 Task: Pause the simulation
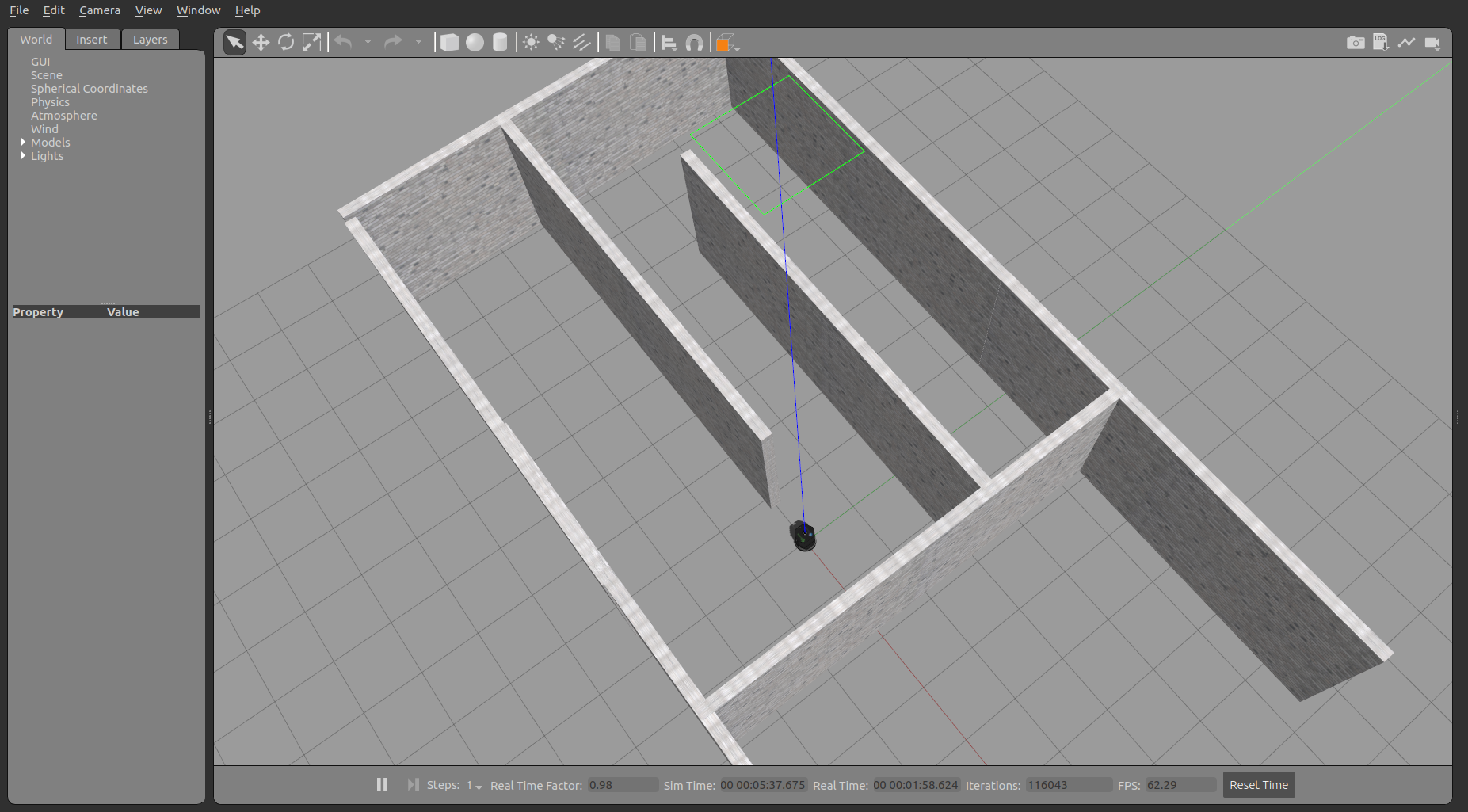(382, 784)
